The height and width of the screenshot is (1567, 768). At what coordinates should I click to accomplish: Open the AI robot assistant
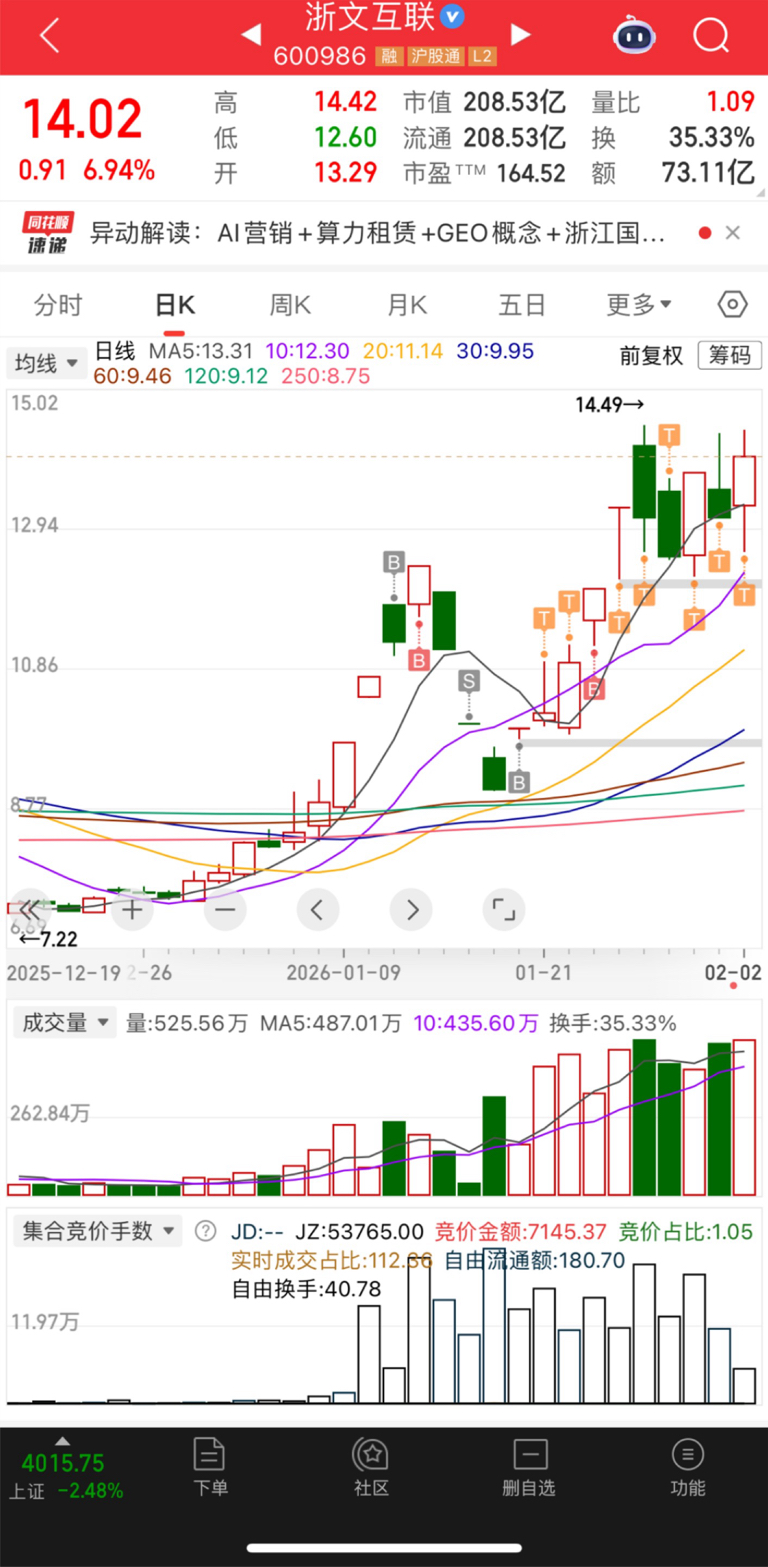tap(634, 36)
